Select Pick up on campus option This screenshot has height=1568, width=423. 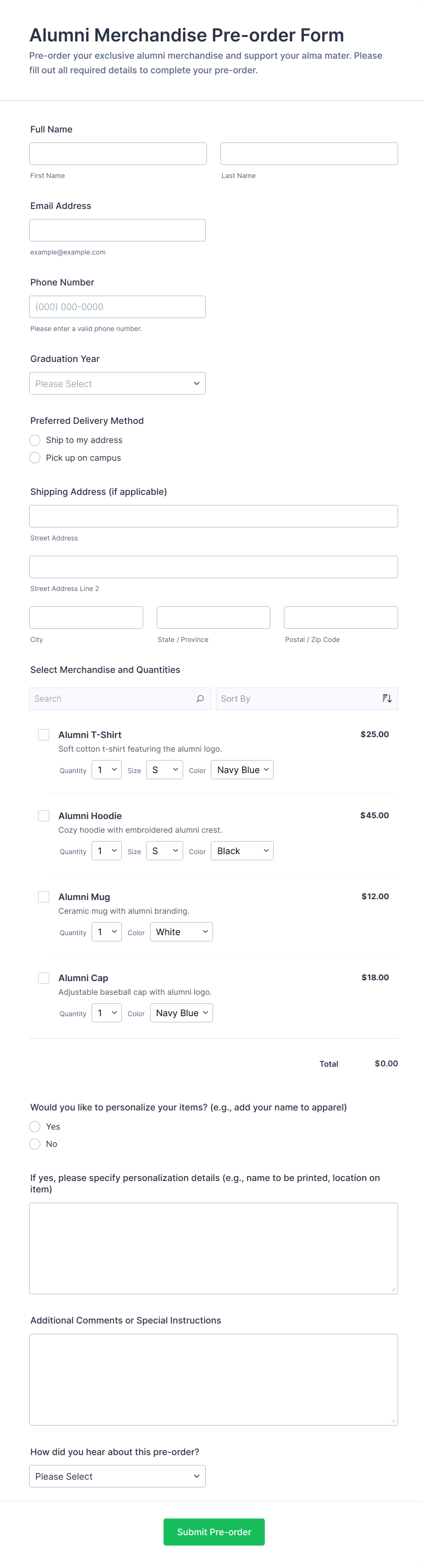point(35,458)
